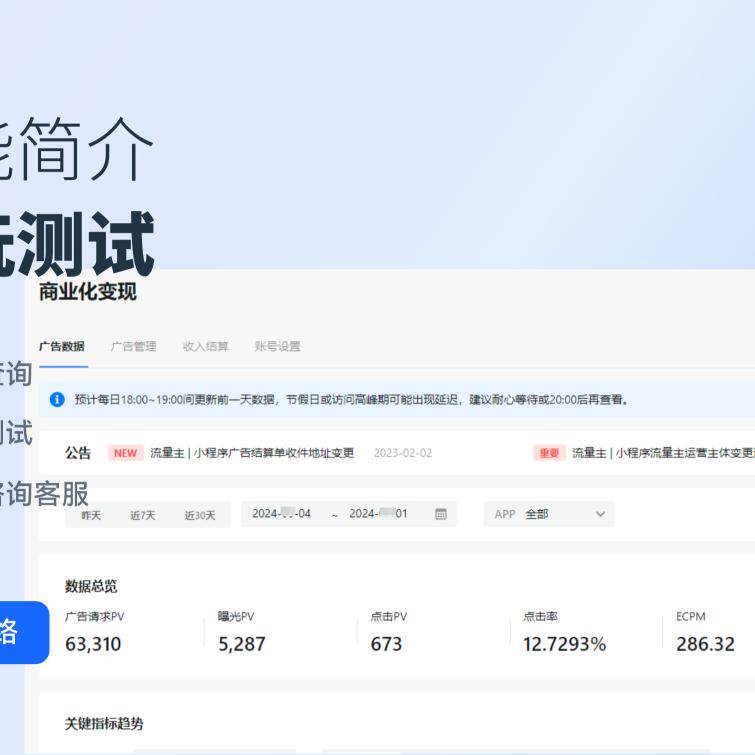
Task: Open the calendar icon in date range
Action: point(441,514)
